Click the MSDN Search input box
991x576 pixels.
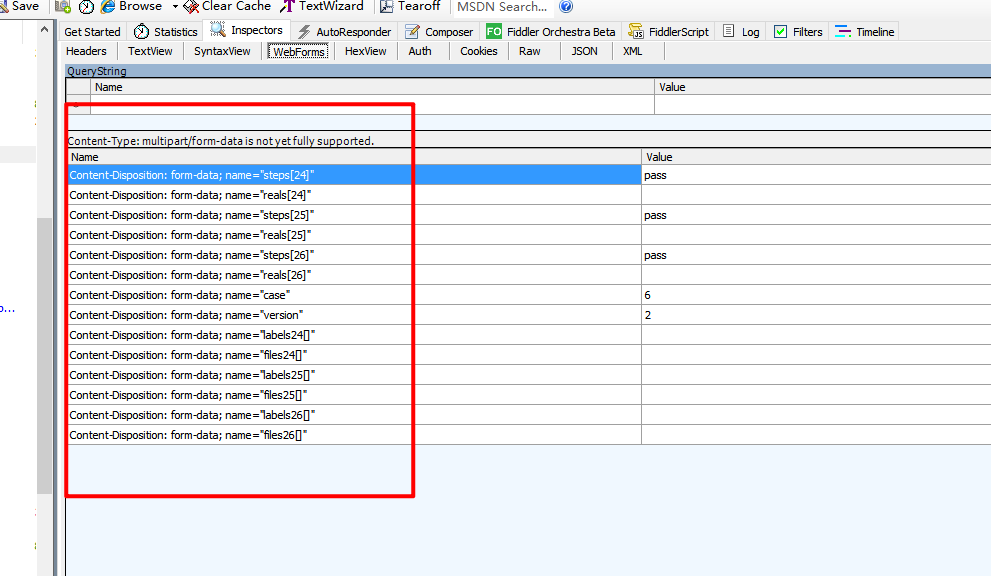[502, 7]
